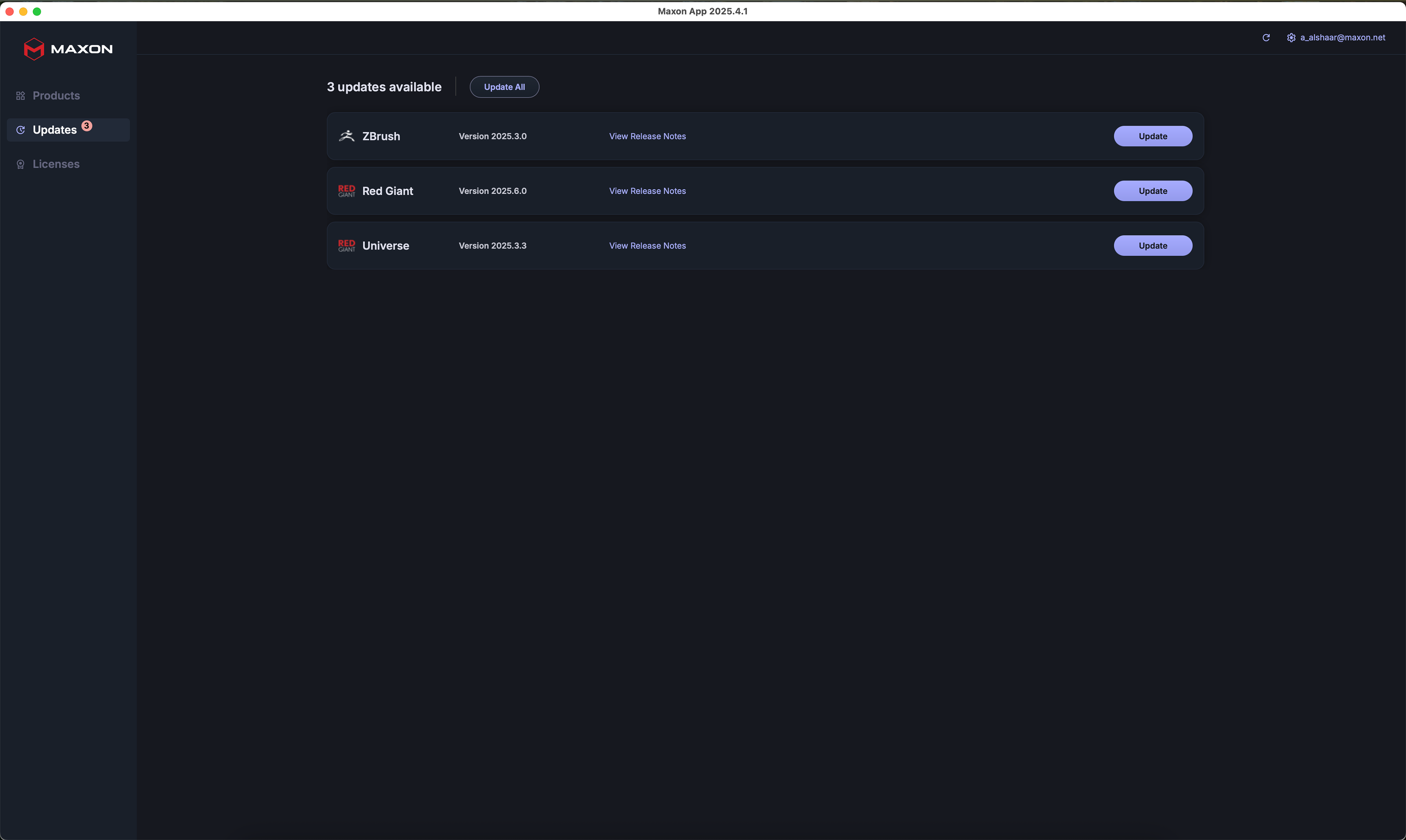This screenshot has width=1406, height=840.
Task: Click Version 2025.3.3 text
Action: [492, 246]
